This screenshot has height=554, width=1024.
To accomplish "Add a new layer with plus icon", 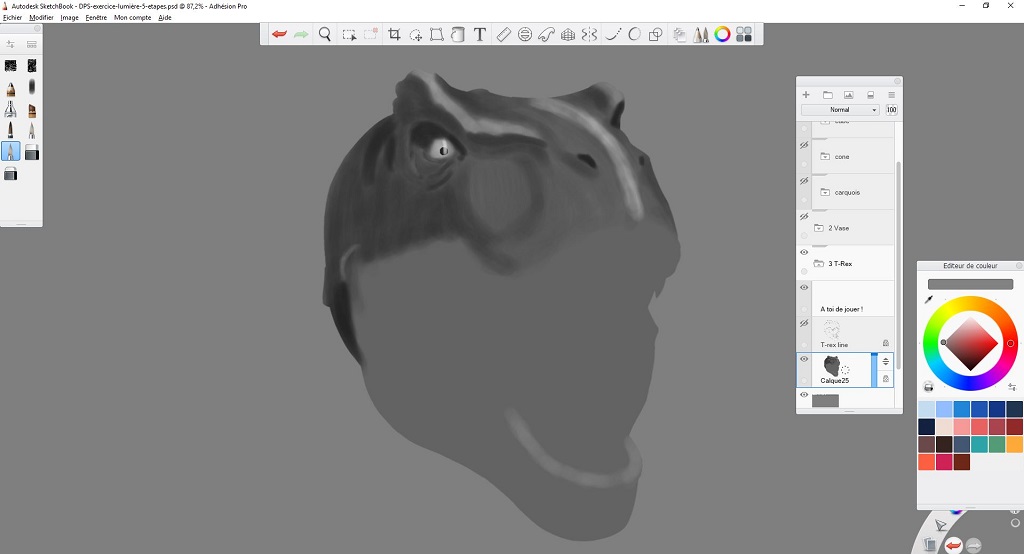I will 806,95.
